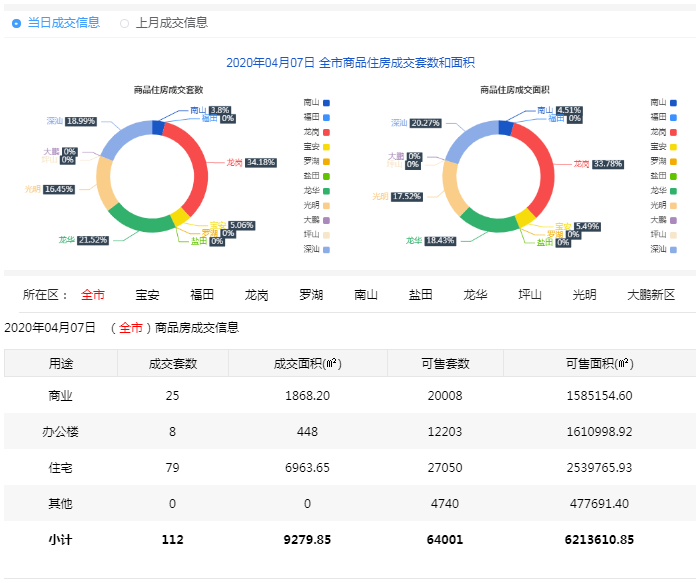The width and height of the screenshot is (696, 583).
Task: Switch to the 全市 district filter
Action: click(x=93, y=295)
